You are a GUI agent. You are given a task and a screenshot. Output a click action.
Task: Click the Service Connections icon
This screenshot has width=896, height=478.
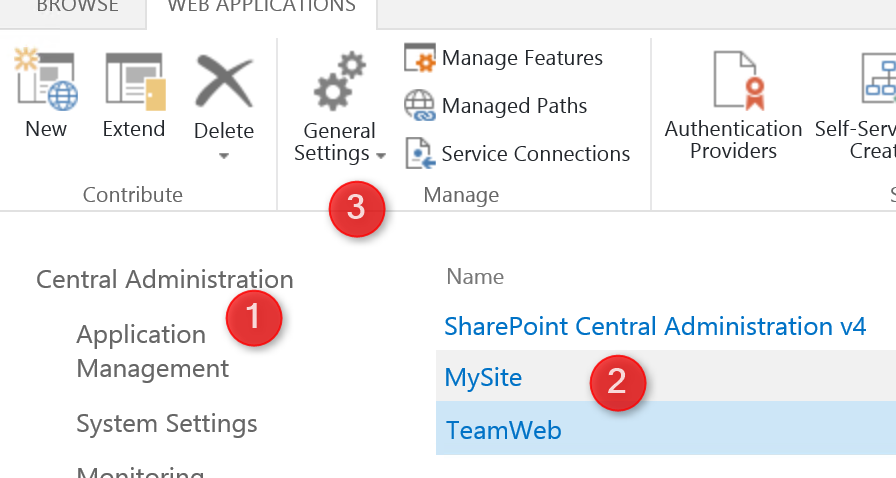[420, 153]
